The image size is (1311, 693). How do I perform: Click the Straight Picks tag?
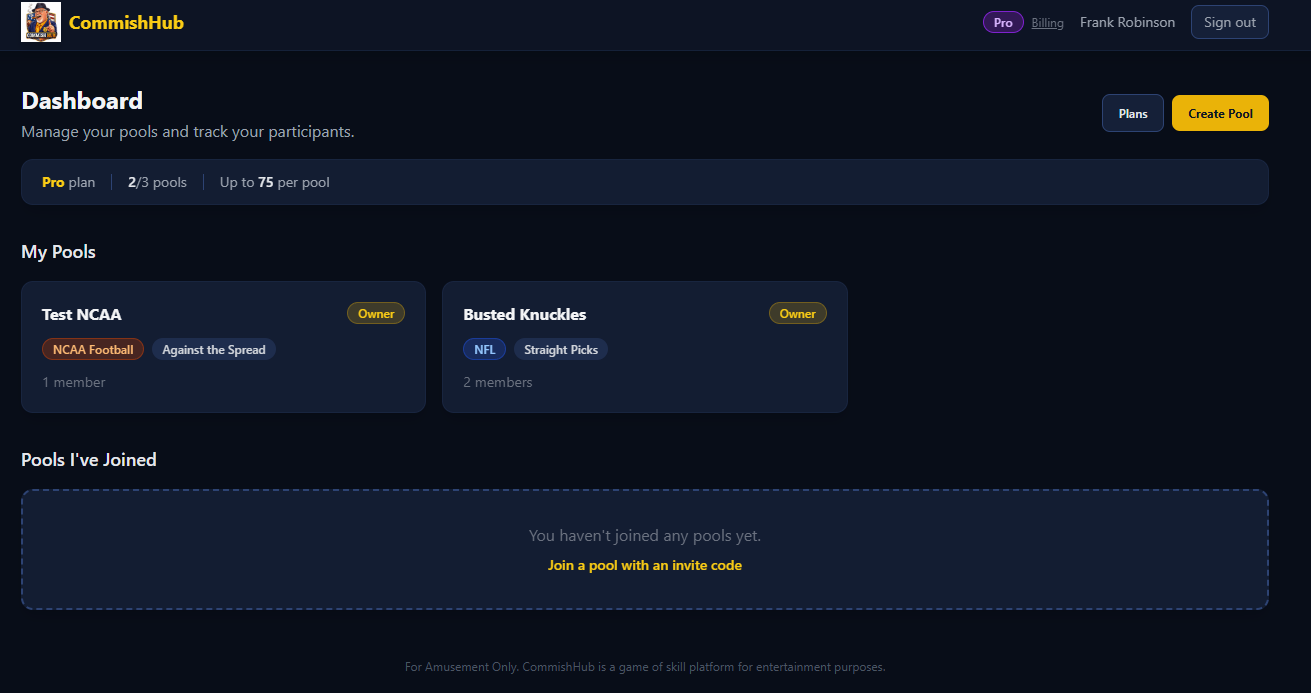tap(561, 349)
